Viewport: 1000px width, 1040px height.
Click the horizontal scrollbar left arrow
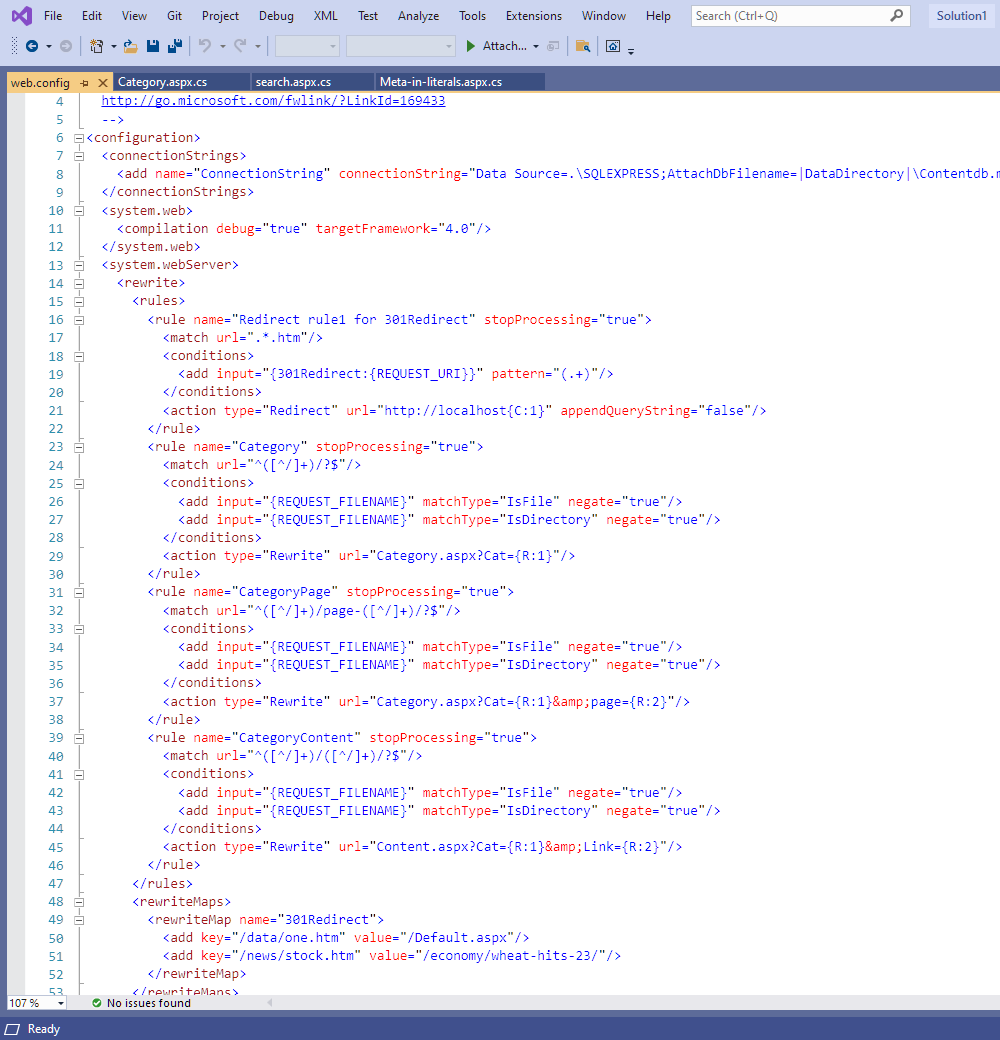click(270, 1003)
